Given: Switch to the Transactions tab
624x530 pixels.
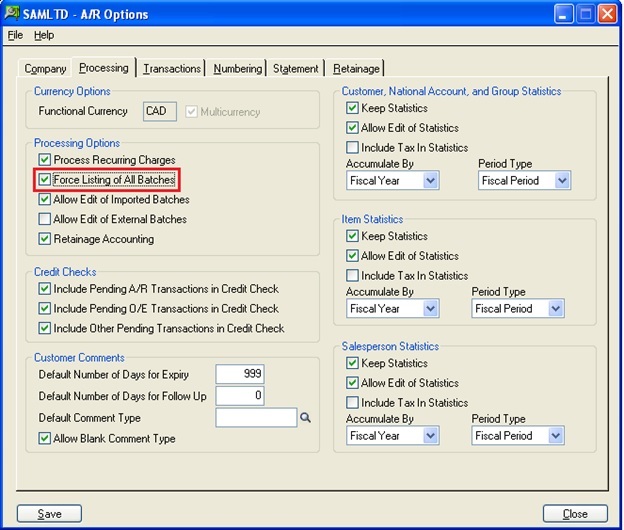Looking at the screenshot, I should 172,69.
